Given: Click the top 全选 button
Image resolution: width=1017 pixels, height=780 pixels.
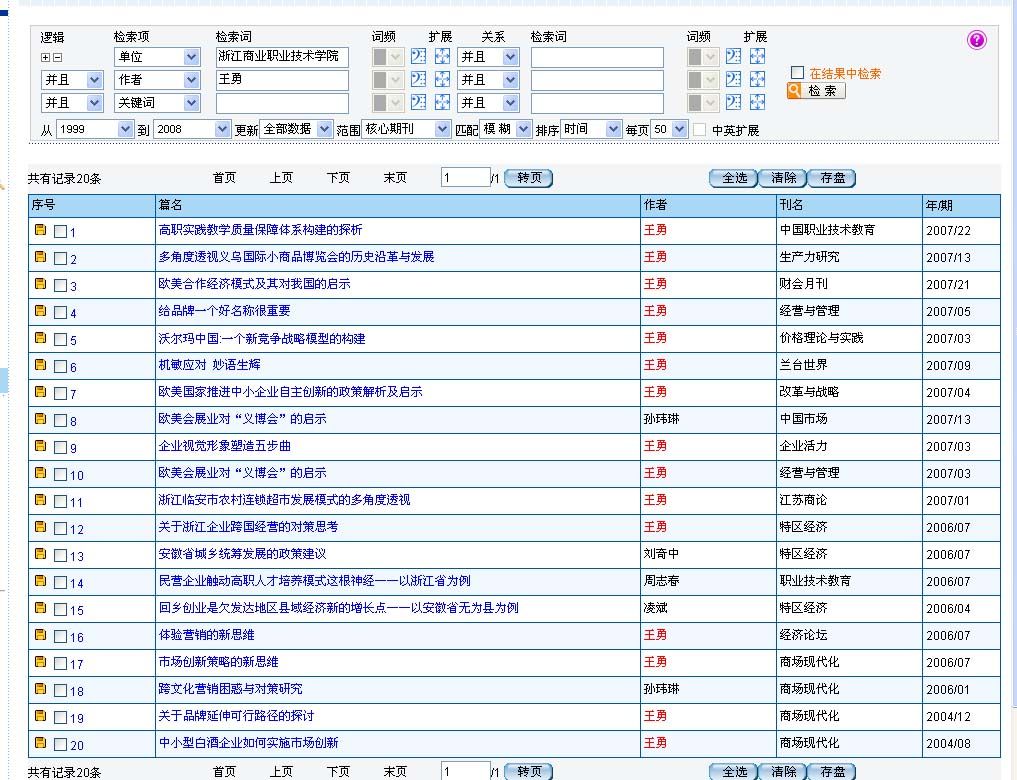Looking at the screenshot, I should (x=734, y=178).
